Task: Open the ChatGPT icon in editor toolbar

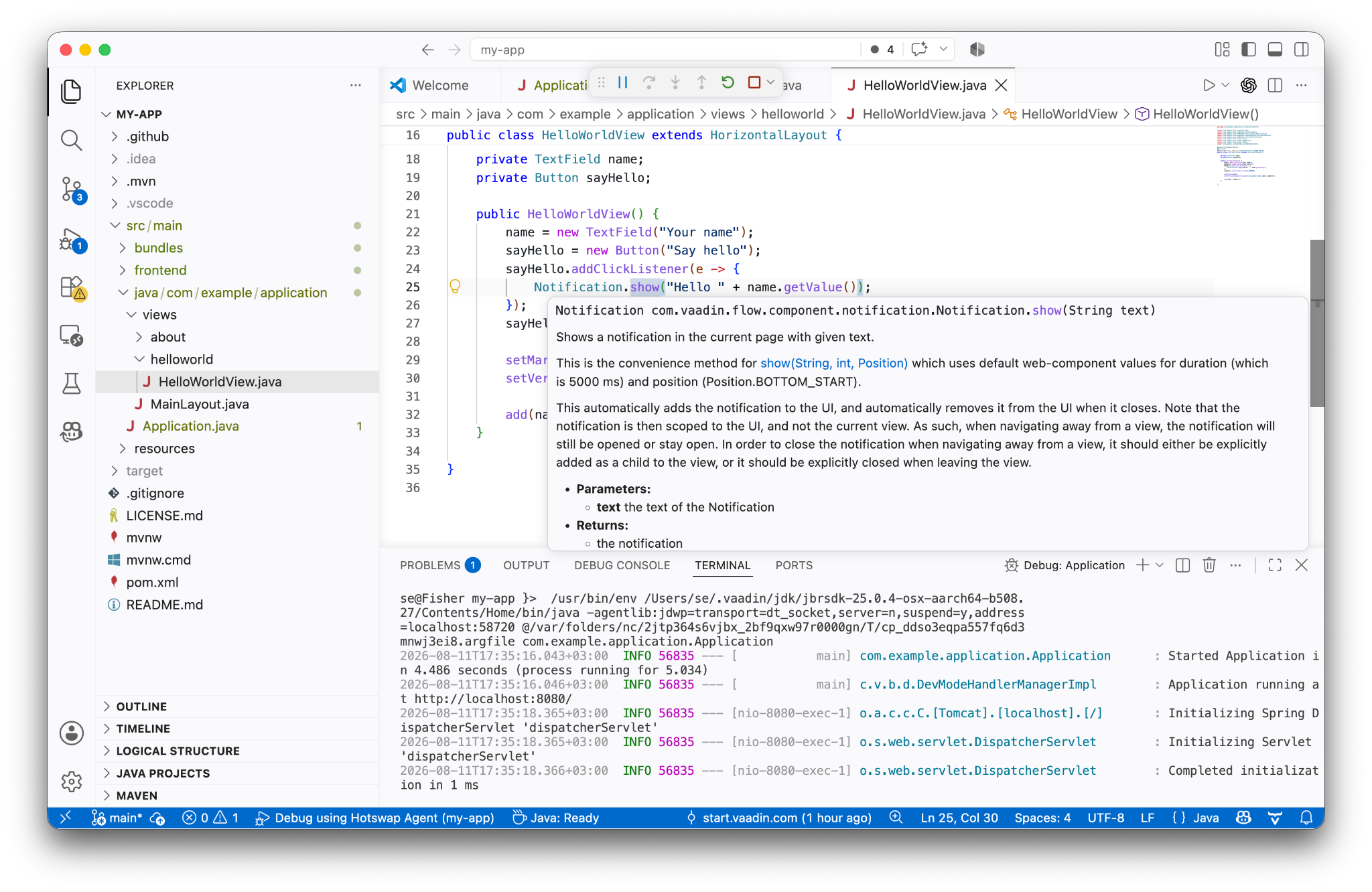Action: coord(1249,85)
